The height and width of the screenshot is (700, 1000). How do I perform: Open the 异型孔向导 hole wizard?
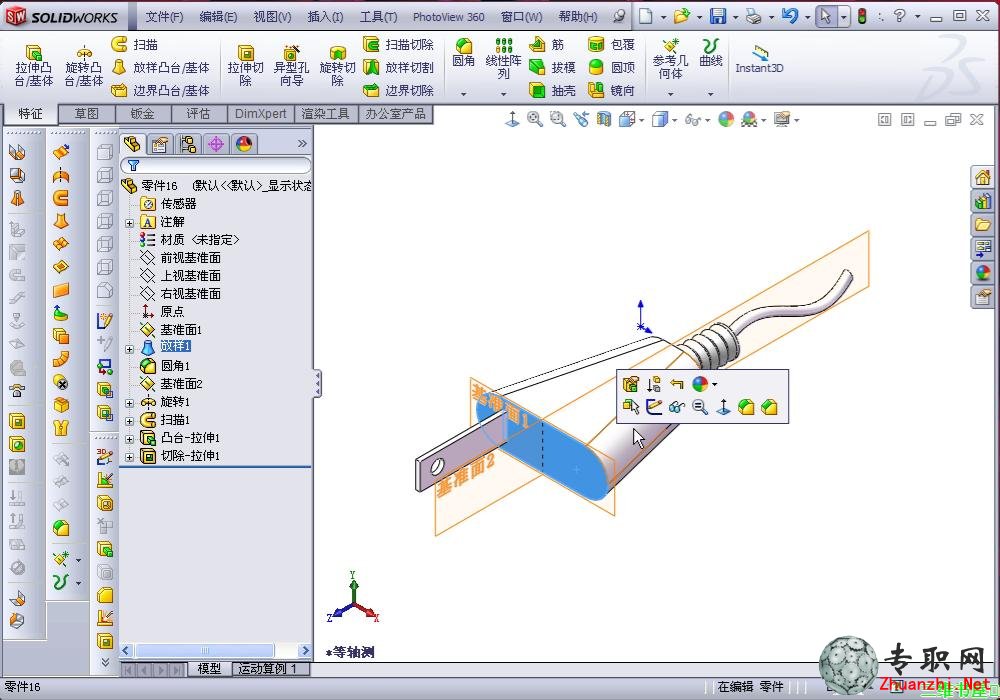[291, 65]
